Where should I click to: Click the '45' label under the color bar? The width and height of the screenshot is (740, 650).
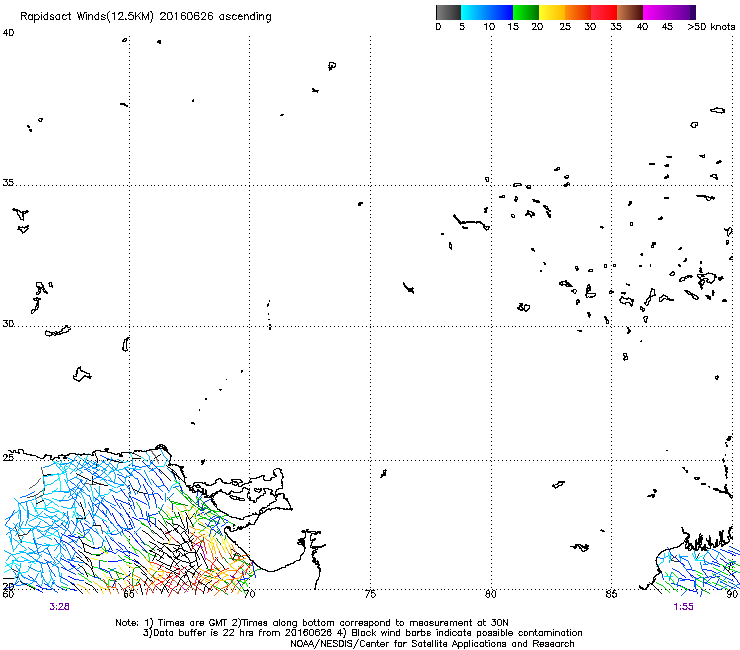pos(667,27)
